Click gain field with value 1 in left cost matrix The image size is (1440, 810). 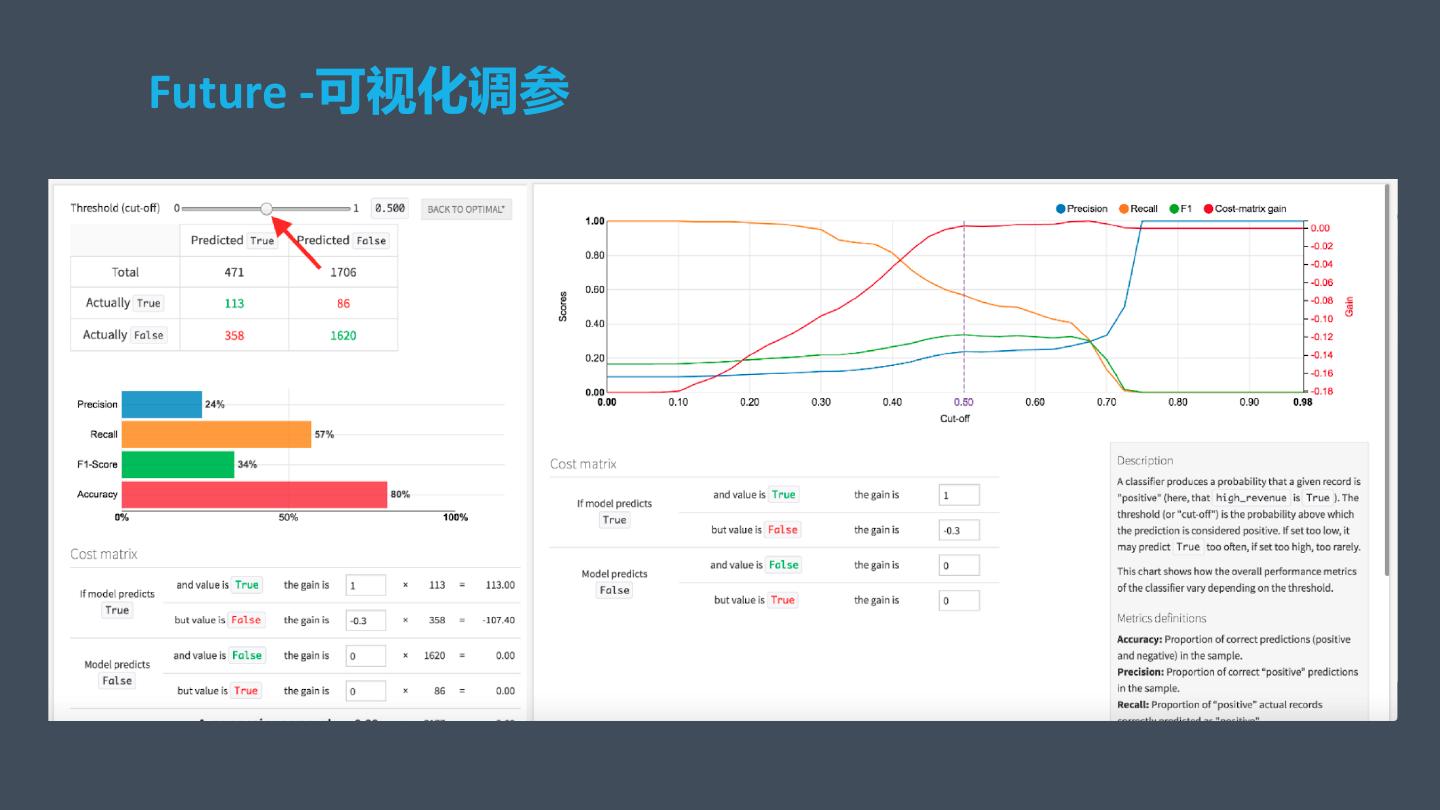(x=366, y=586)
